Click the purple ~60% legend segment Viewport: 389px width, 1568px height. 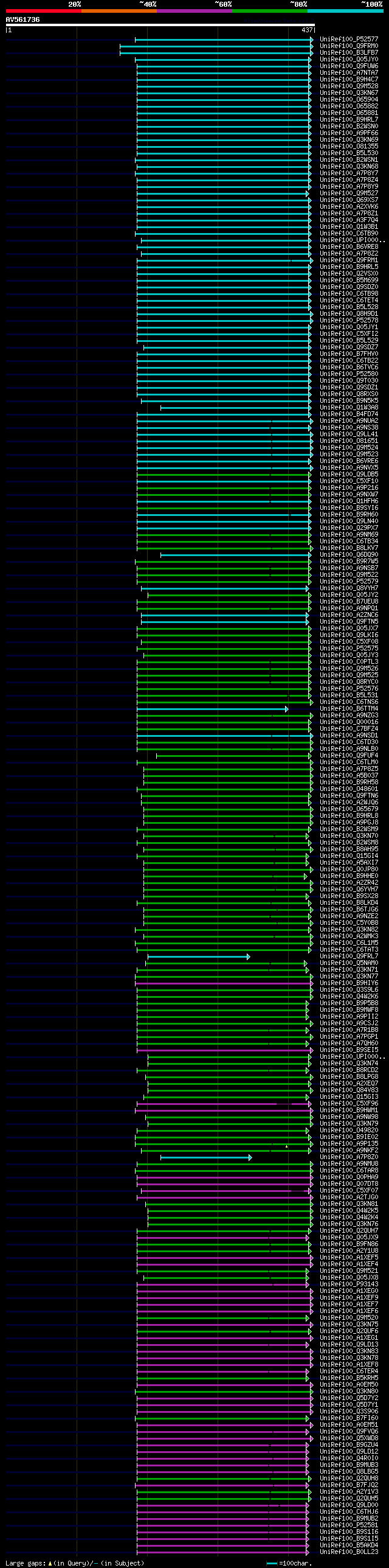(194, 11)
